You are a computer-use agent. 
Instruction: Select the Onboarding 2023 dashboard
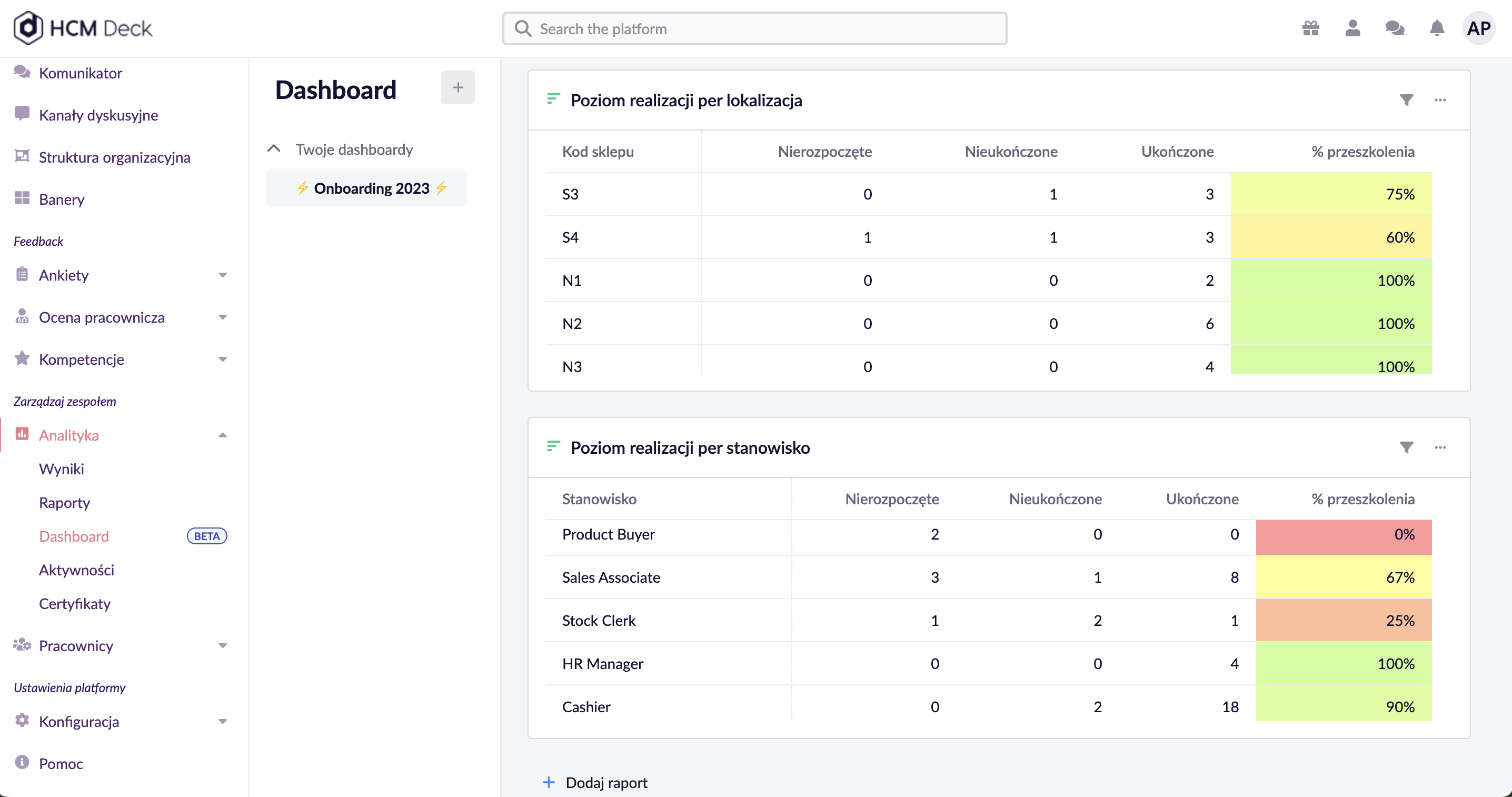pos(366,188)
